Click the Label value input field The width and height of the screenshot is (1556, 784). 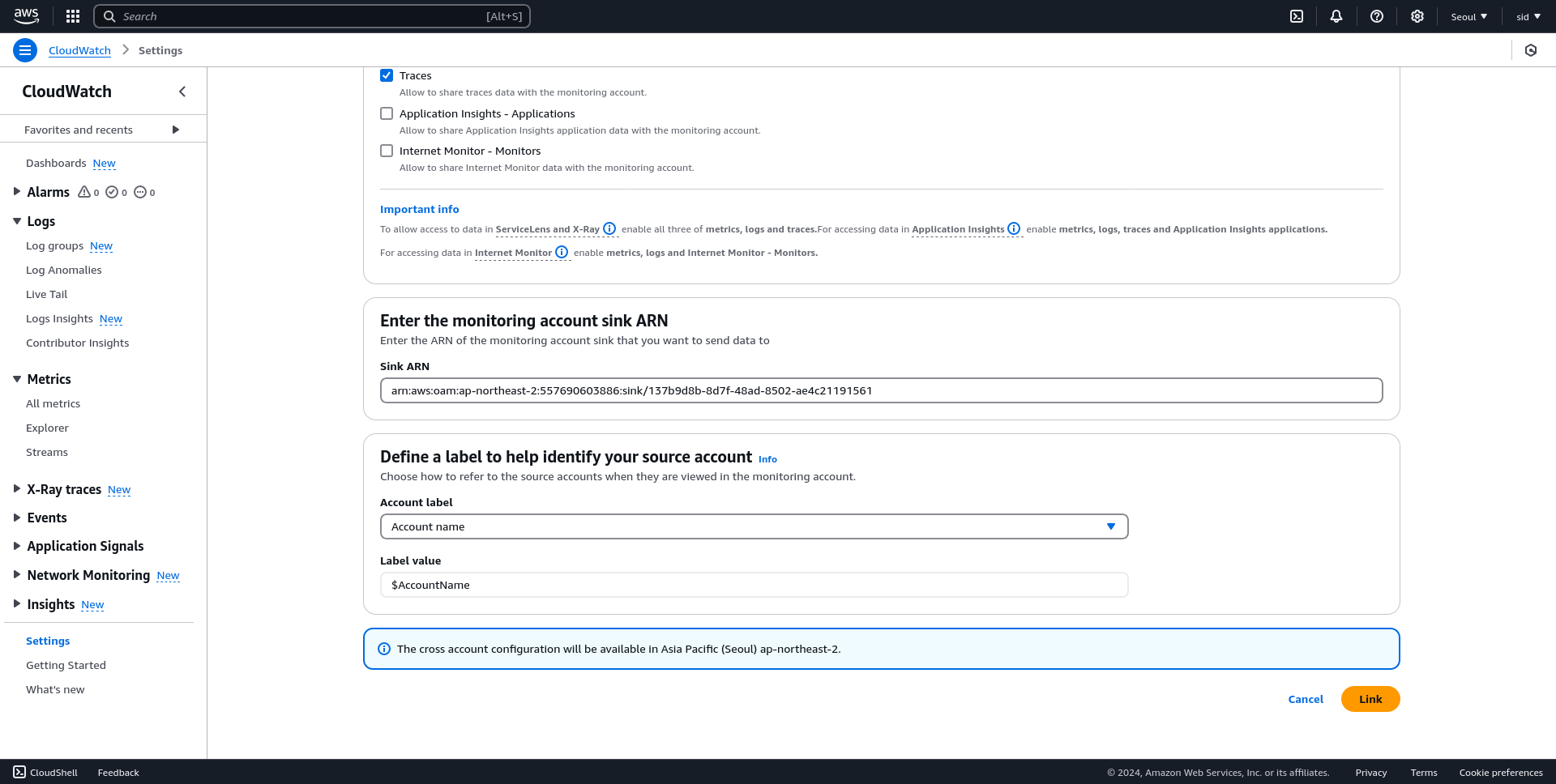(x=754, y=585)
